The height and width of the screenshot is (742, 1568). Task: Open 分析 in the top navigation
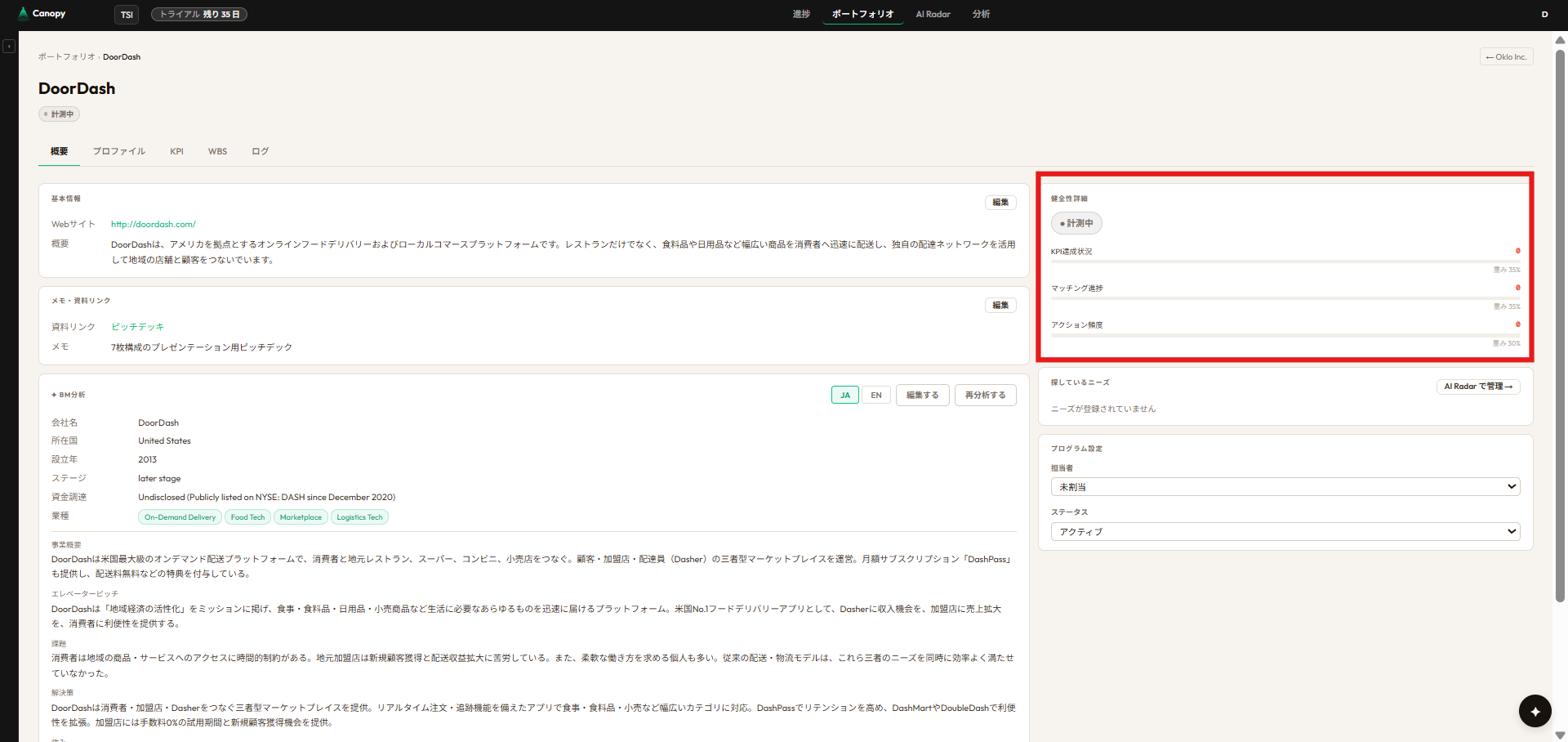(x=981, y=14)
